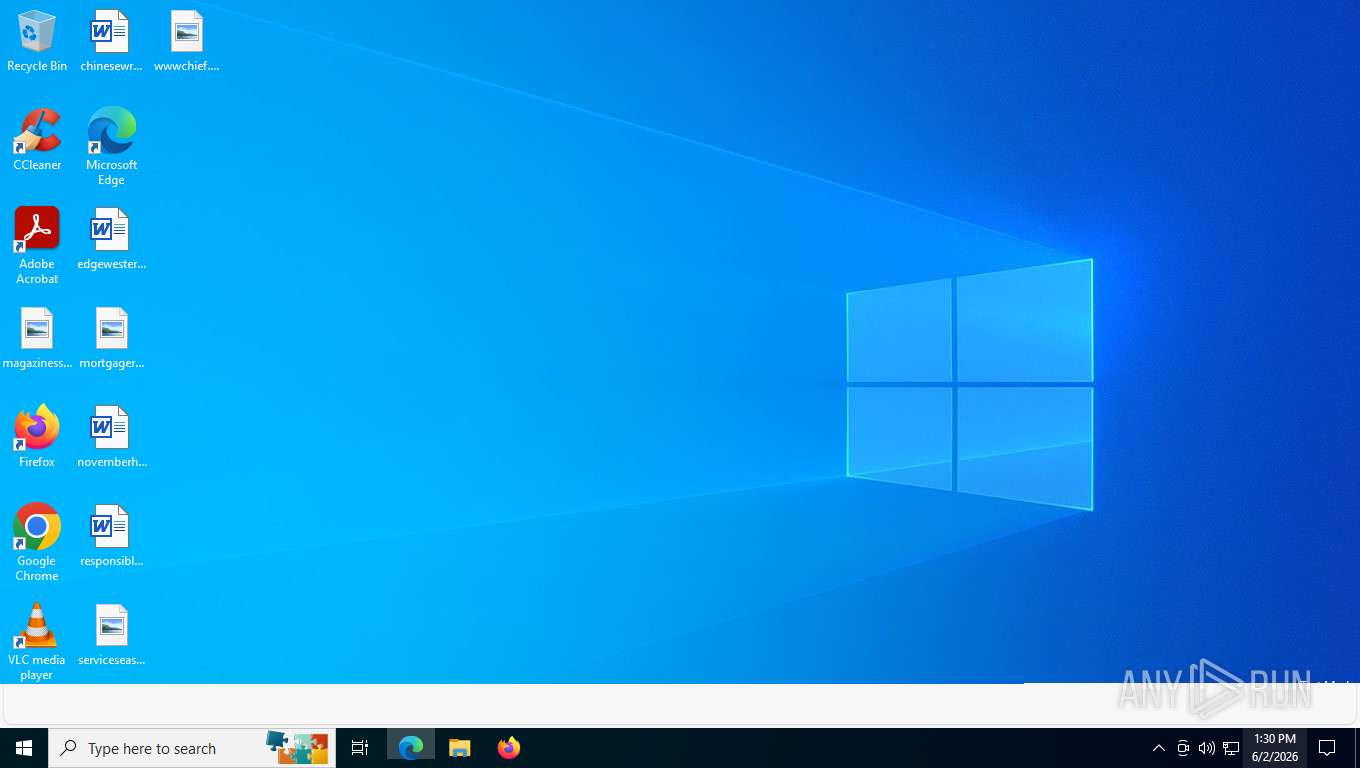Select the novemberh Word document icon
The width and height of the screenshot is (1360, 768).
(111, 437)
